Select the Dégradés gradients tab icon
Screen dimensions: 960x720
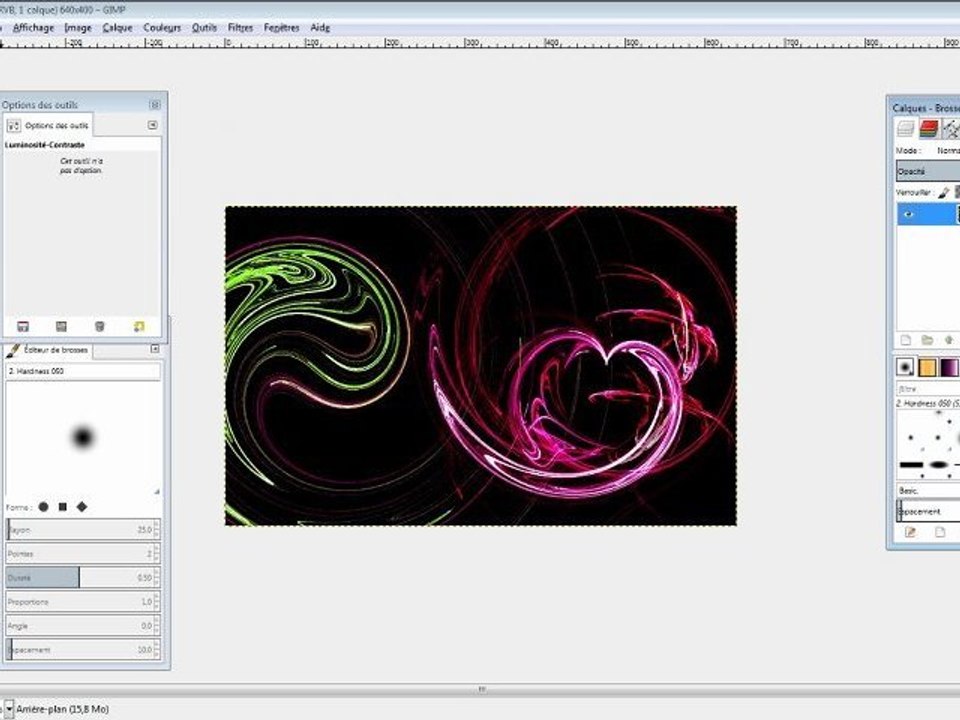point(949,367)
